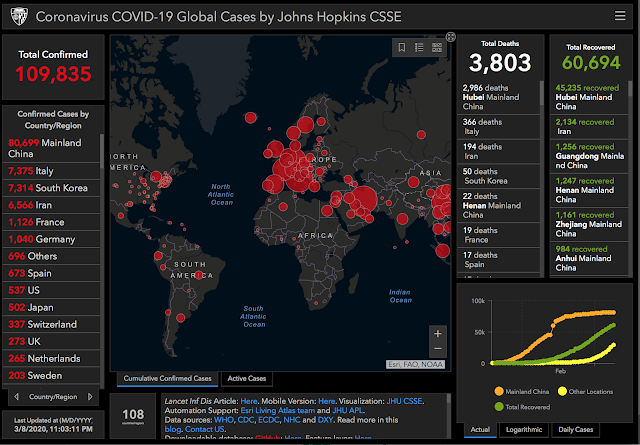The height and width of the screenshot is (445, 640).
Task: Select 1,247 recovered Henan entry
Action: click(589, 190)
